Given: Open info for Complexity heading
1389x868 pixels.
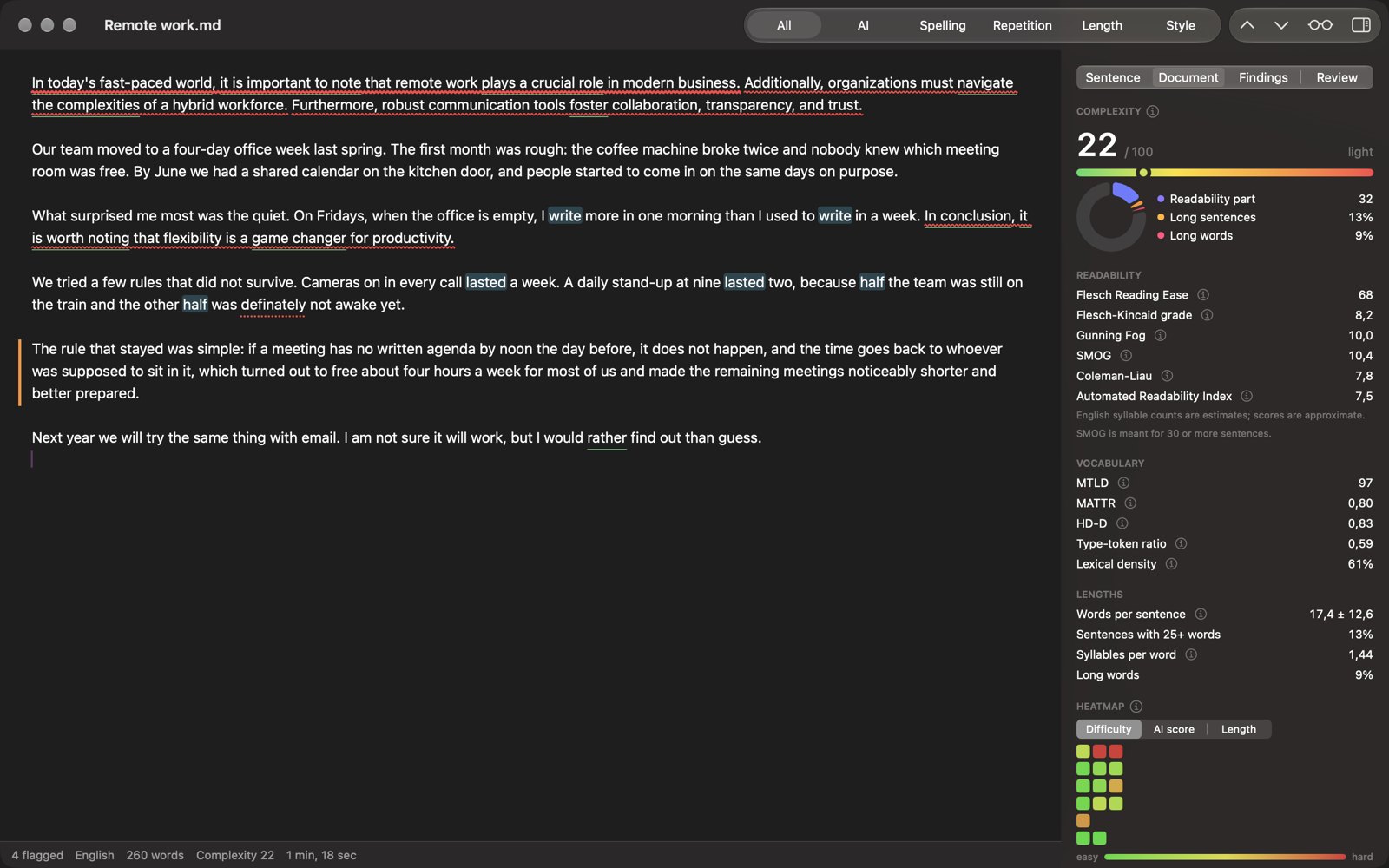Looking at the screenshot, I should [1153, 111].
